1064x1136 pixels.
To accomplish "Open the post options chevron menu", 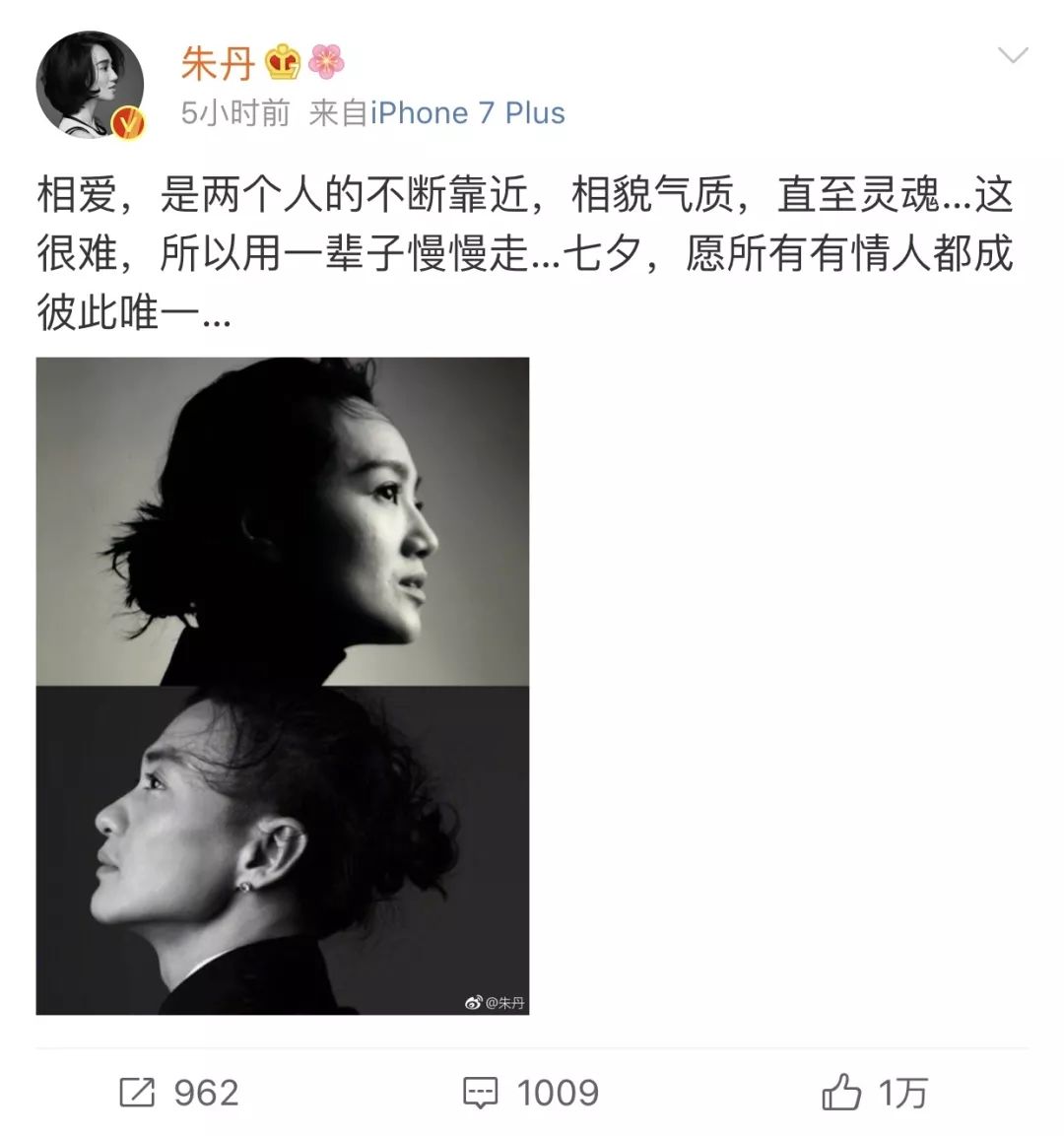I will (x=1012, y=55).
